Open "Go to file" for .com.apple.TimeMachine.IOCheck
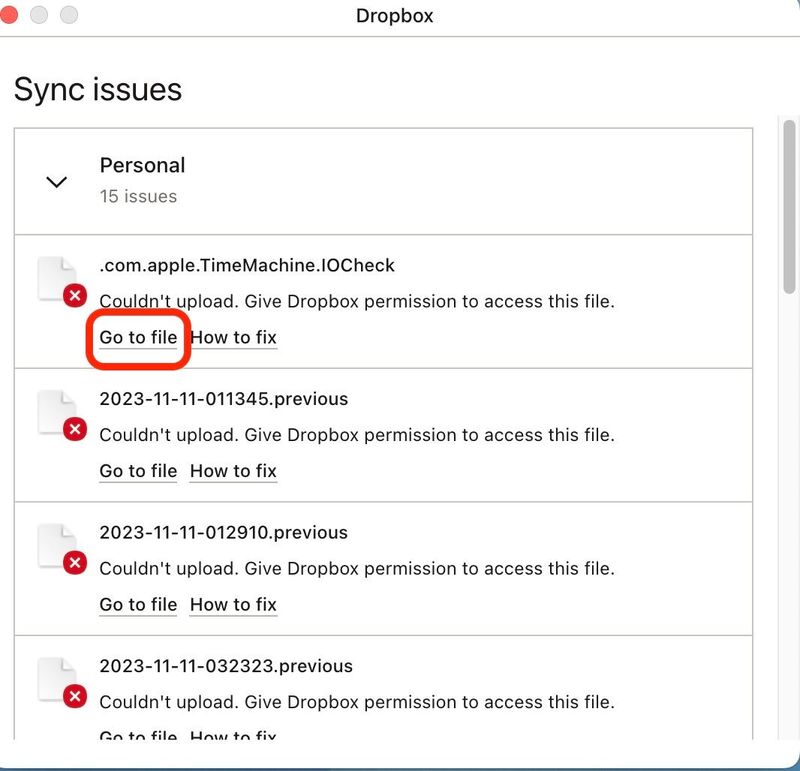 [x=137, y=338]
